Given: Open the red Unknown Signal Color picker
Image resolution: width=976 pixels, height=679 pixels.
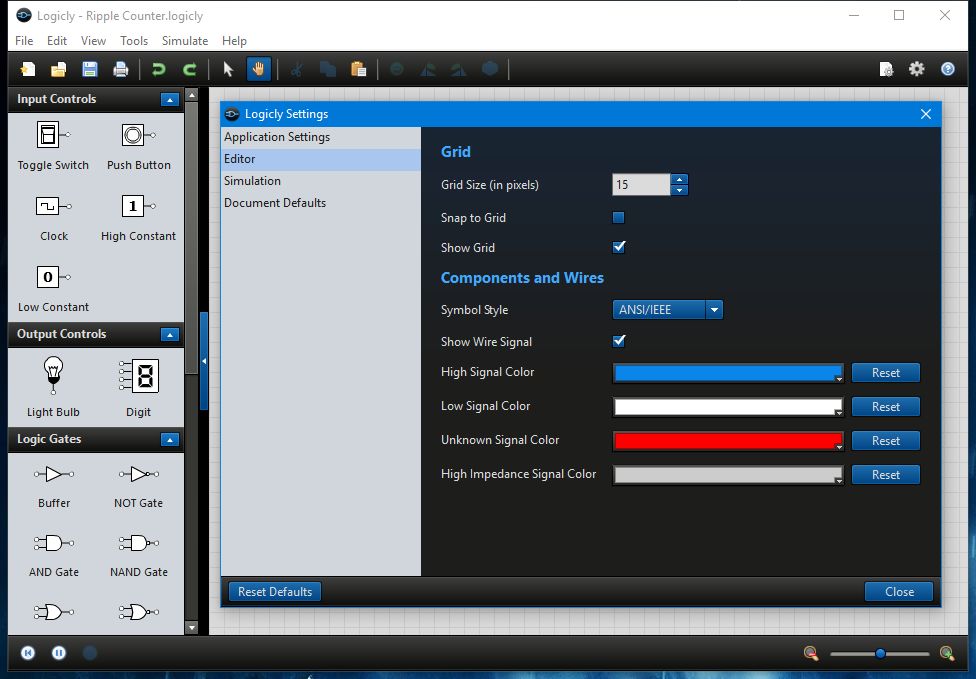Looking at the screenshot, I should pos(728,441).
